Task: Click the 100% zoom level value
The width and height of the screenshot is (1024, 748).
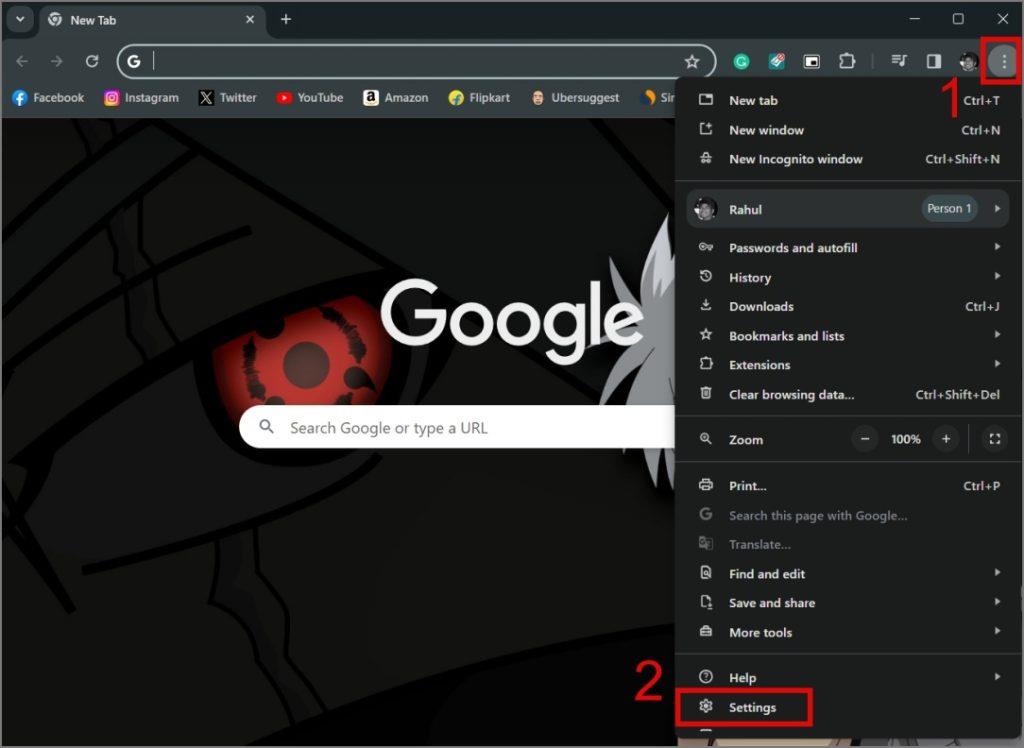Action: click(x=905, y=439)
